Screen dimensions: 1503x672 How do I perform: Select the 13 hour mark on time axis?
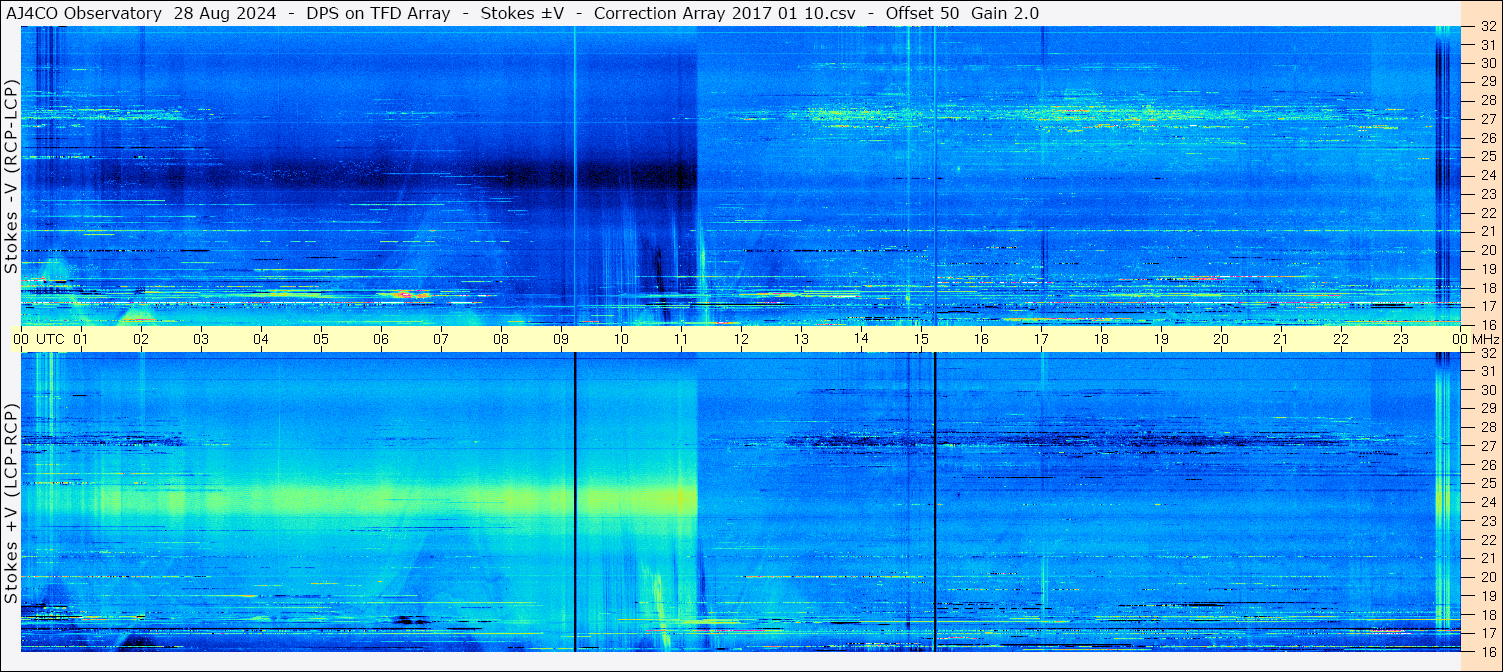801,339
